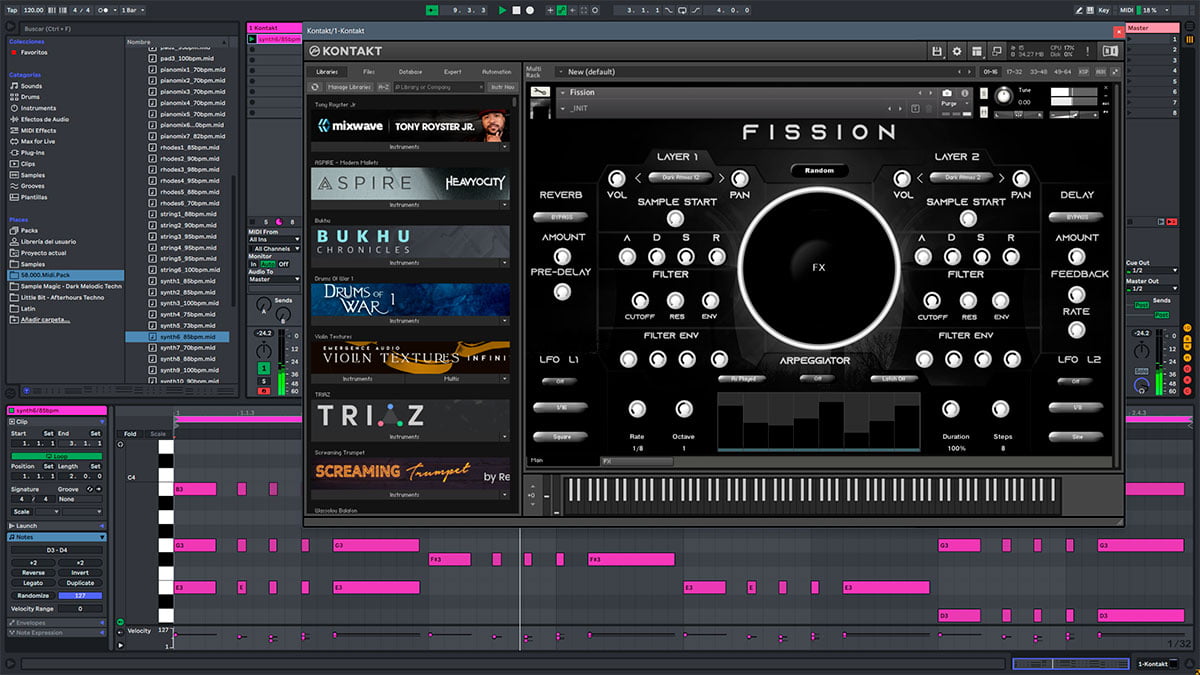Set Monitor to Off
Viewport: 1200px width, 675px height.
click(x=284, y=264)
